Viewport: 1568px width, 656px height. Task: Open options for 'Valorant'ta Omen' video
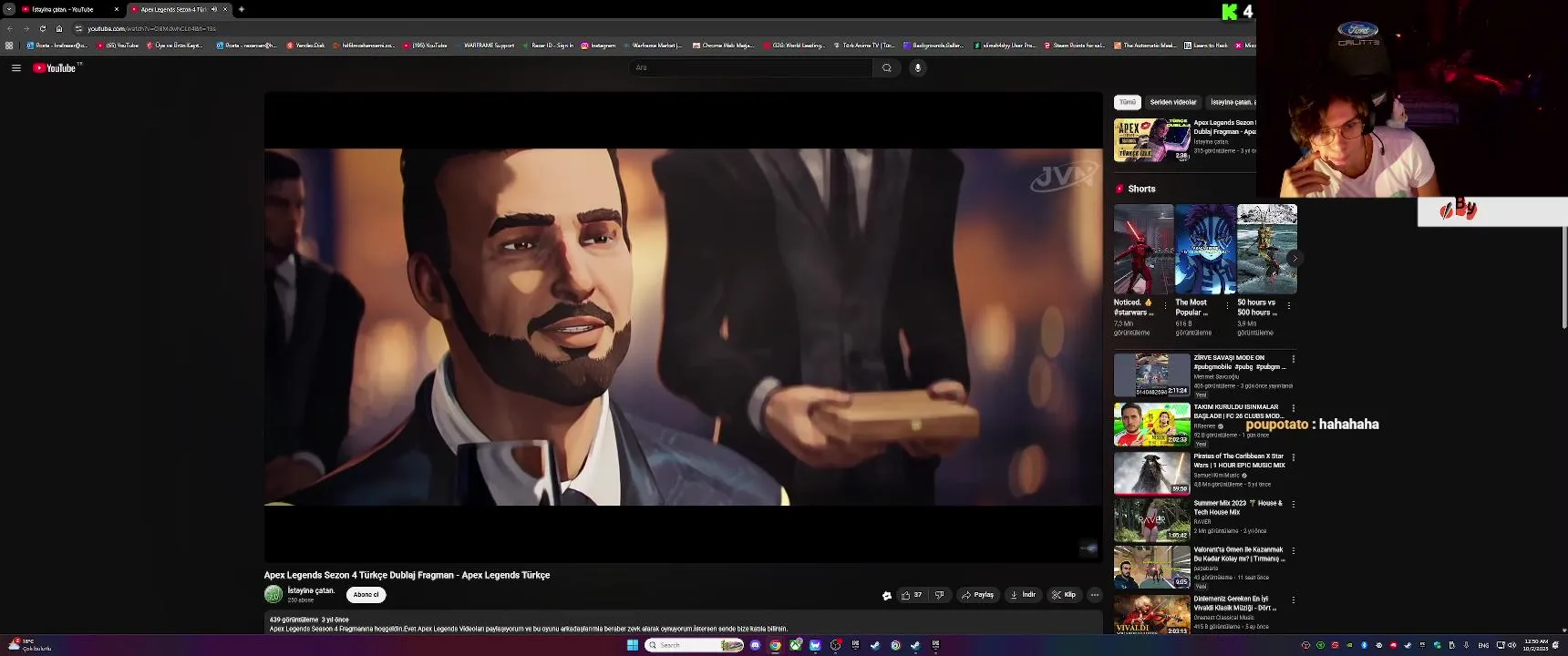tap(1294, 550)
